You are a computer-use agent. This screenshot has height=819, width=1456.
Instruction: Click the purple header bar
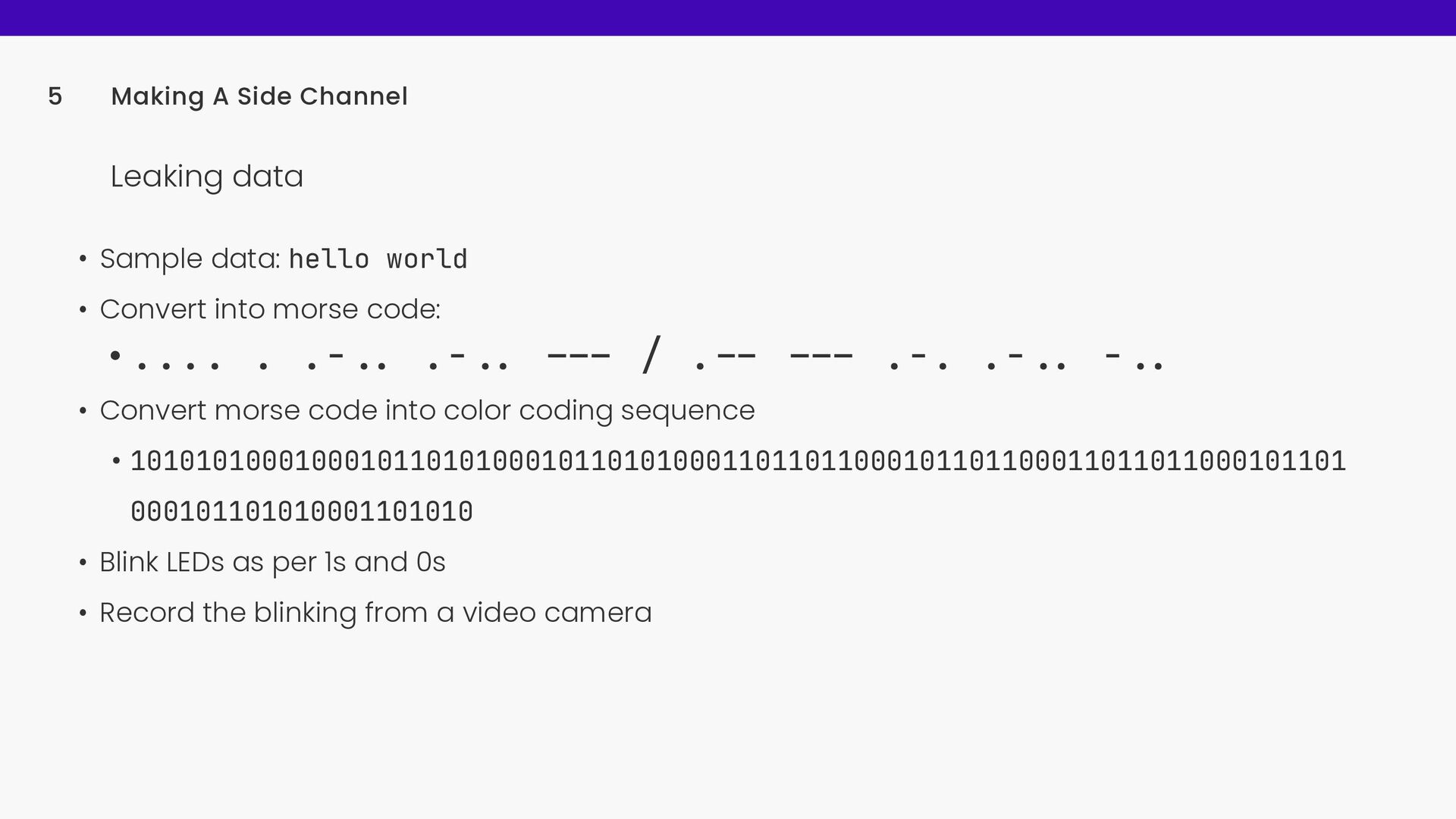point(728,17)
